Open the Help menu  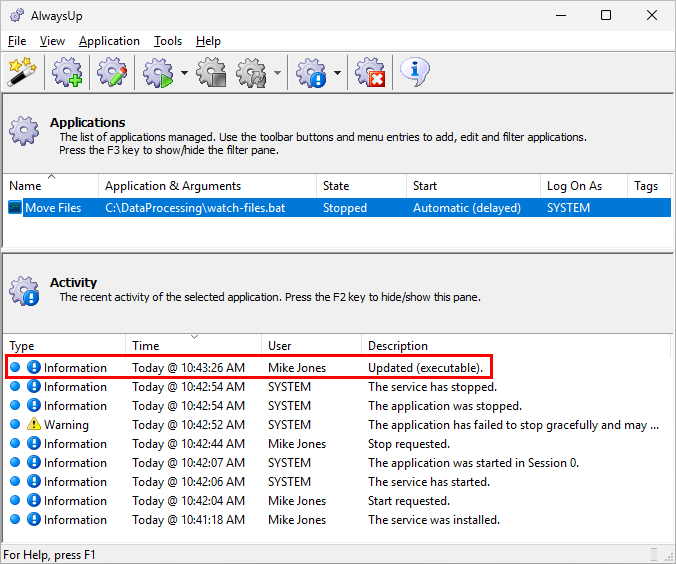pyautogui.click(x=208, y=41)
